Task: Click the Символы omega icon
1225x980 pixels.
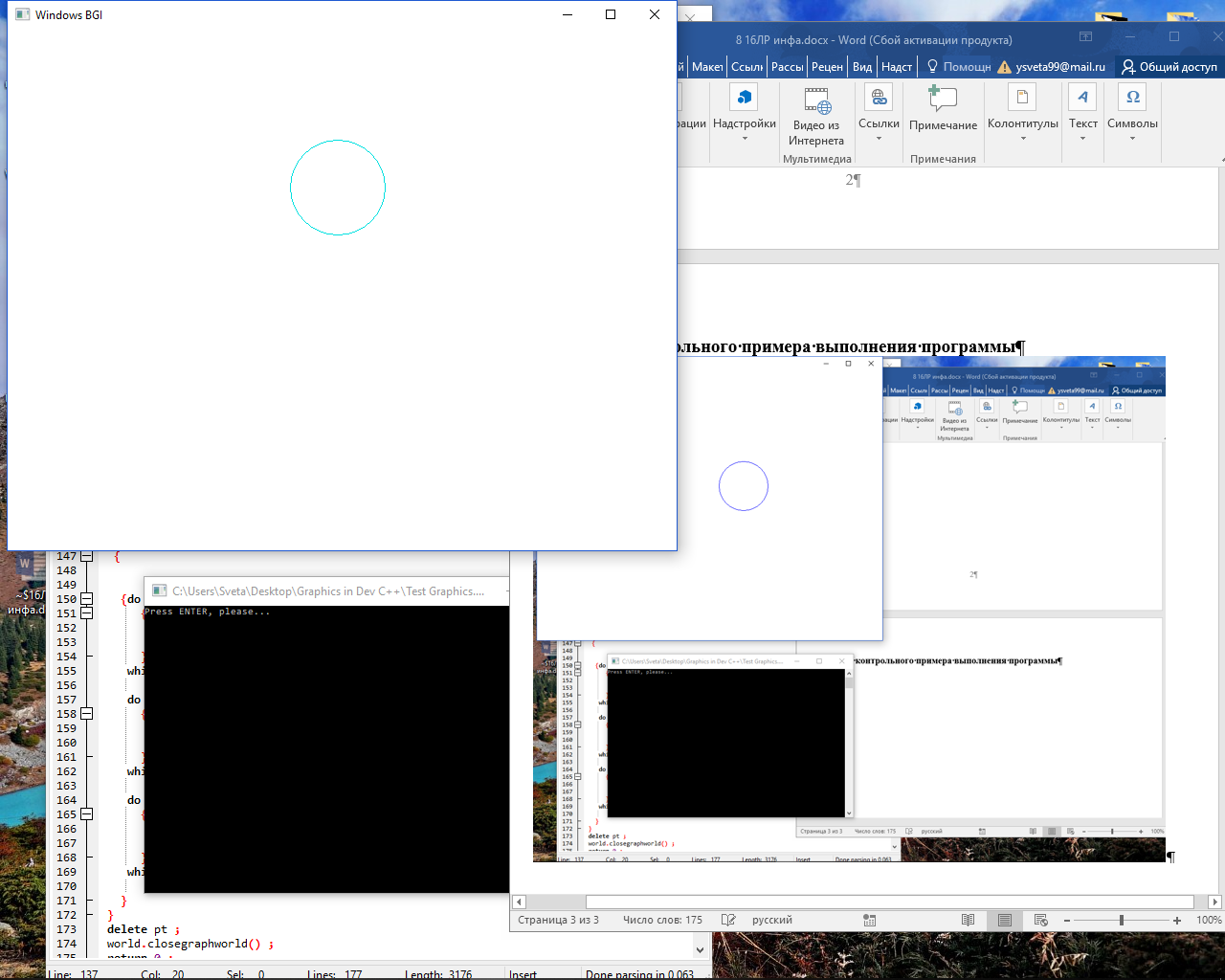Action: (1132, 98)
